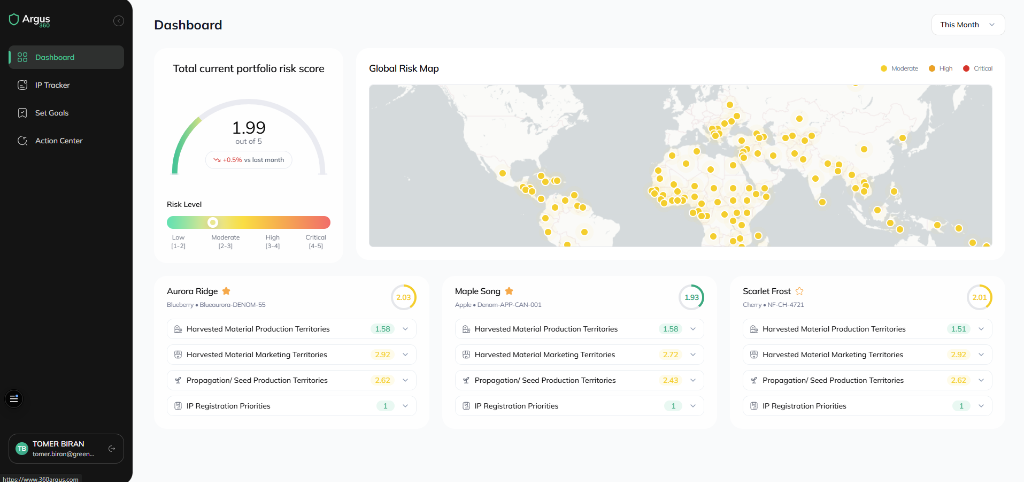Open the Tomer Biran user profile
The height and width of the screenshot is (482, 1024).
point(58,449)
